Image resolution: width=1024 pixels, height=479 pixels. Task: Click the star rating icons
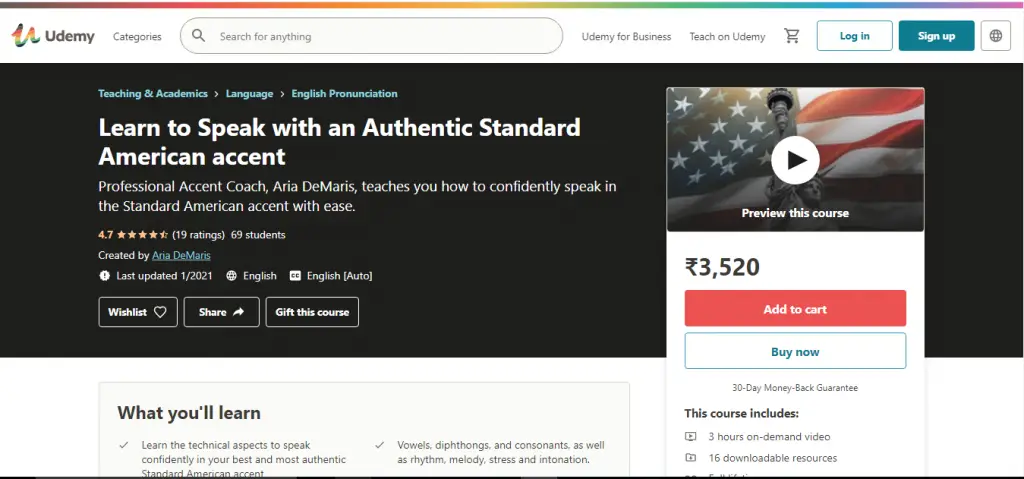pos(142,235)
